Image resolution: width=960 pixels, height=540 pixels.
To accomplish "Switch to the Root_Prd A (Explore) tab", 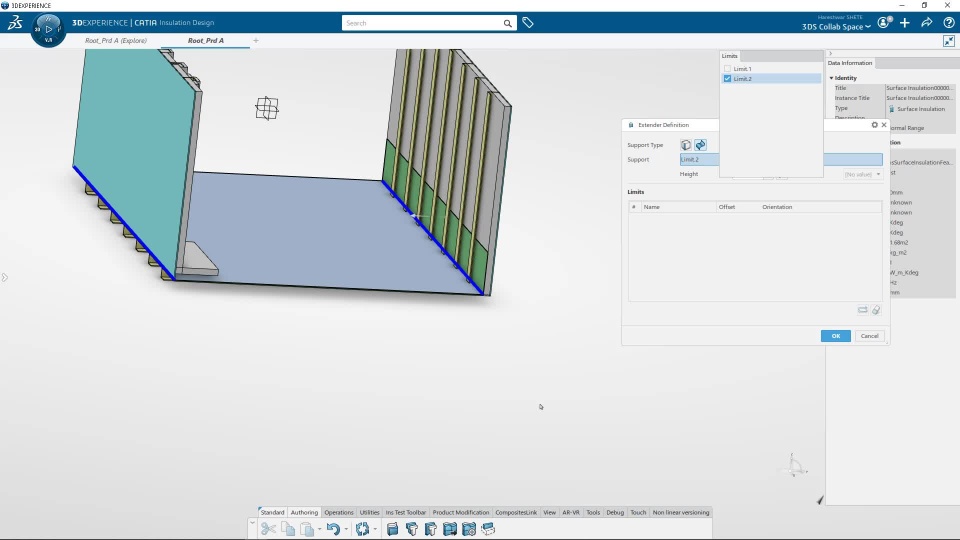I will pos(116,40).
